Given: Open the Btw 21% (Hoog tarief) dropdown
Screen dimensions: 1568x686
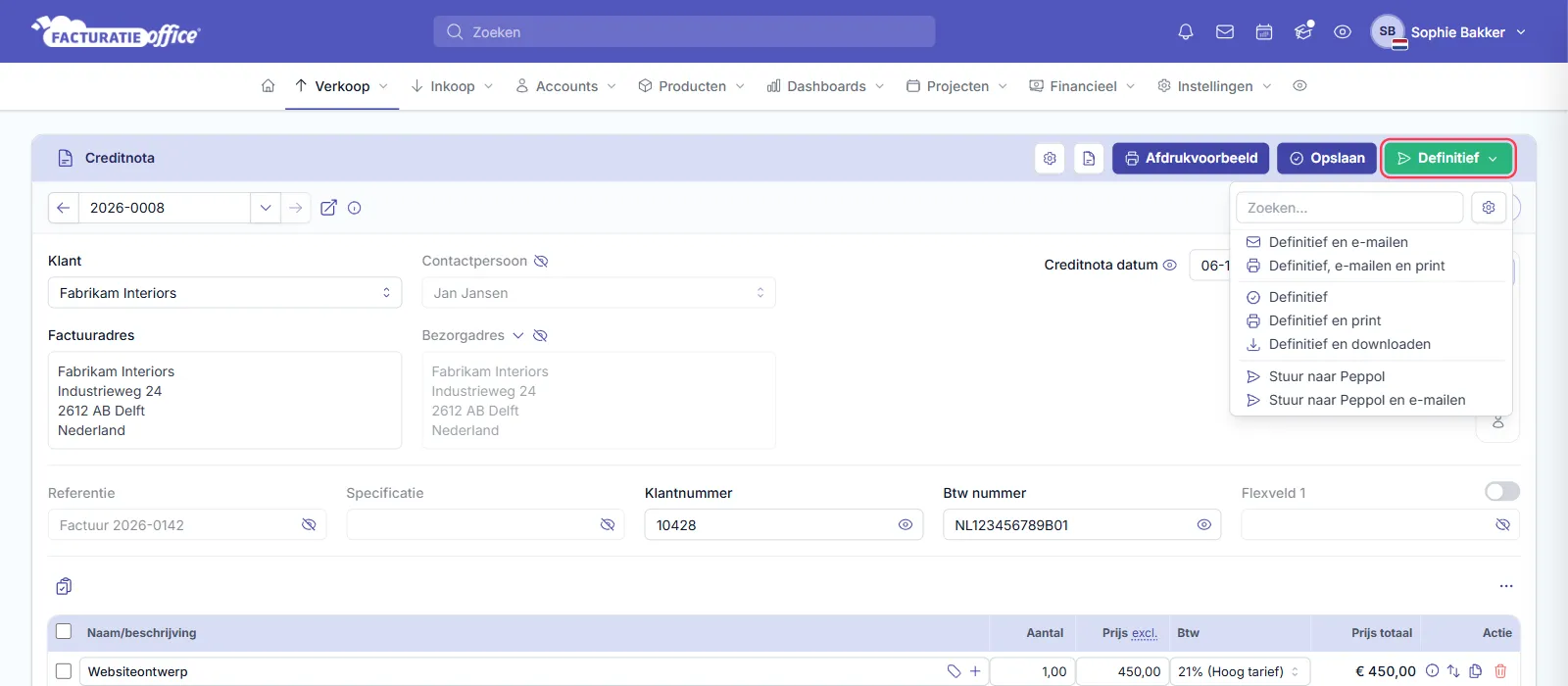Looking at the screenshot, I should click(1240, 671).
